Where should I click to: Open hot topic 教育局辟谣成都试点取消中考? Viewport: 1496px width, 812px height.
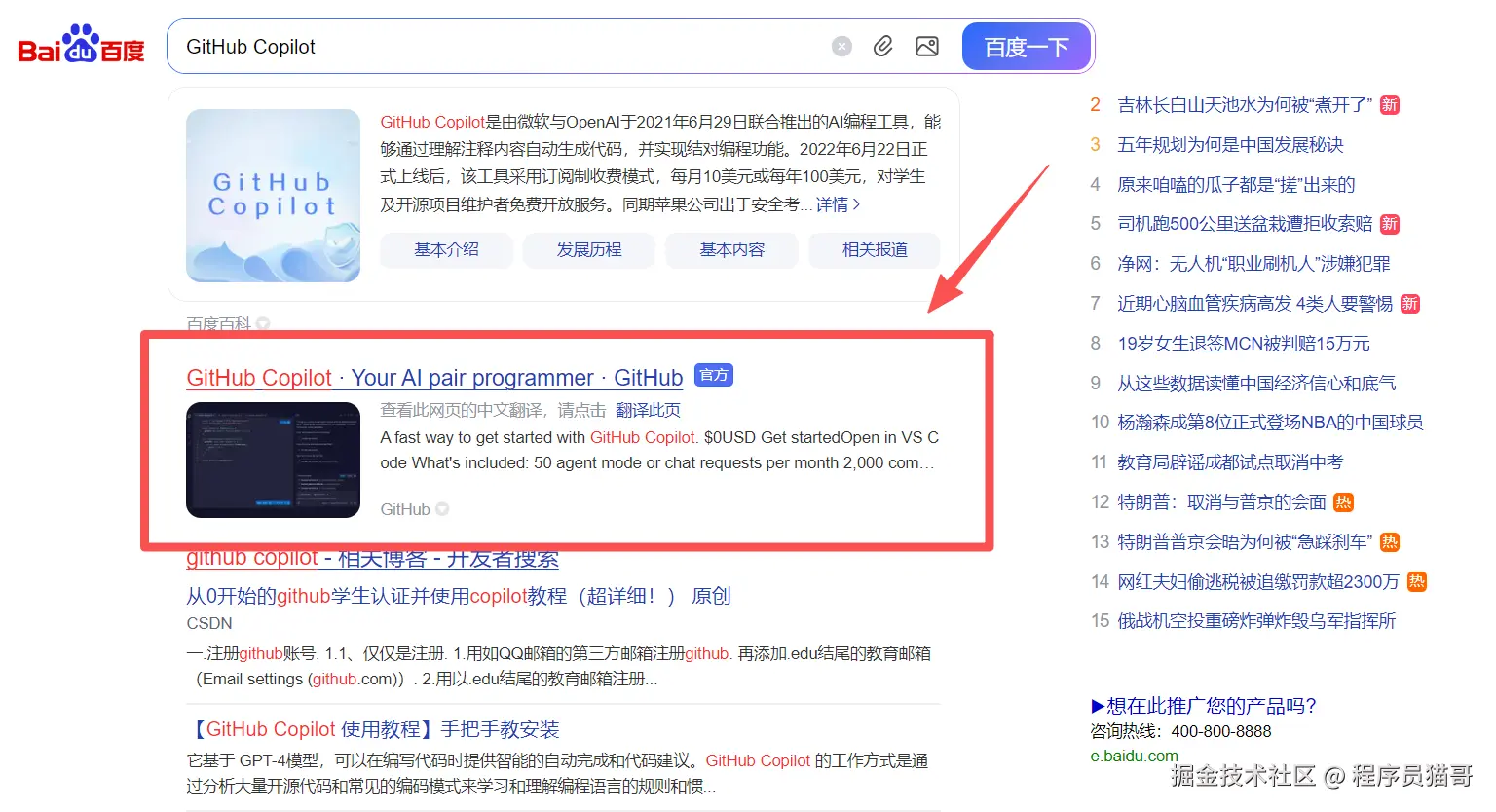(x=1230, y=462)
